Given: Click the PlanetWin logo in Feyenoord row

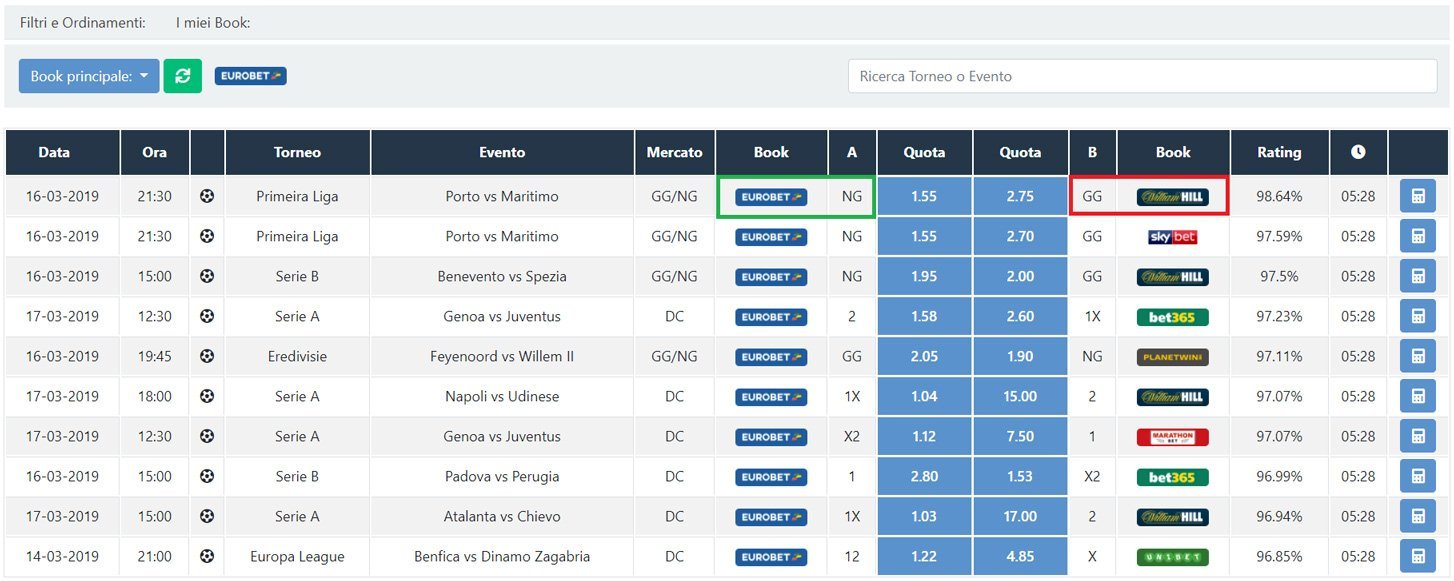Looking at the screenshot, I should (x=1172, y=357).
